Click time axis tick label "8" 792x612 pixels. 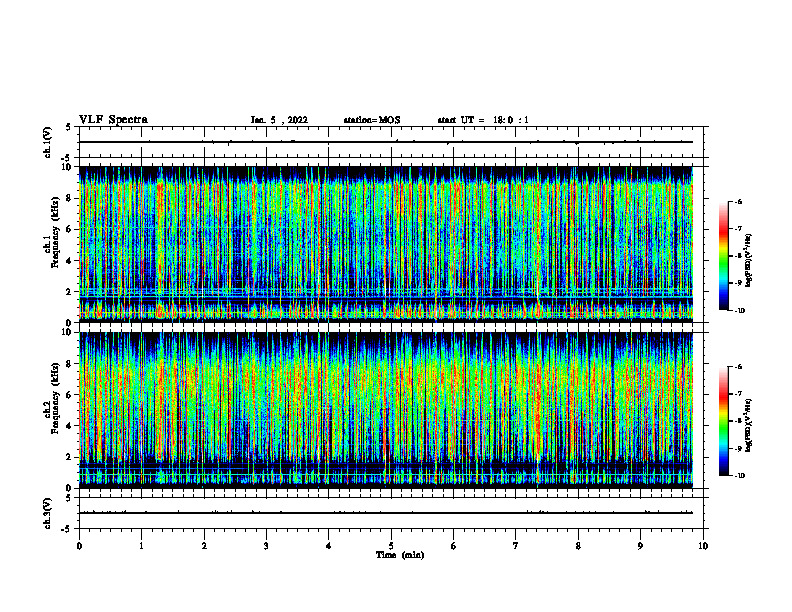point(578,546)
